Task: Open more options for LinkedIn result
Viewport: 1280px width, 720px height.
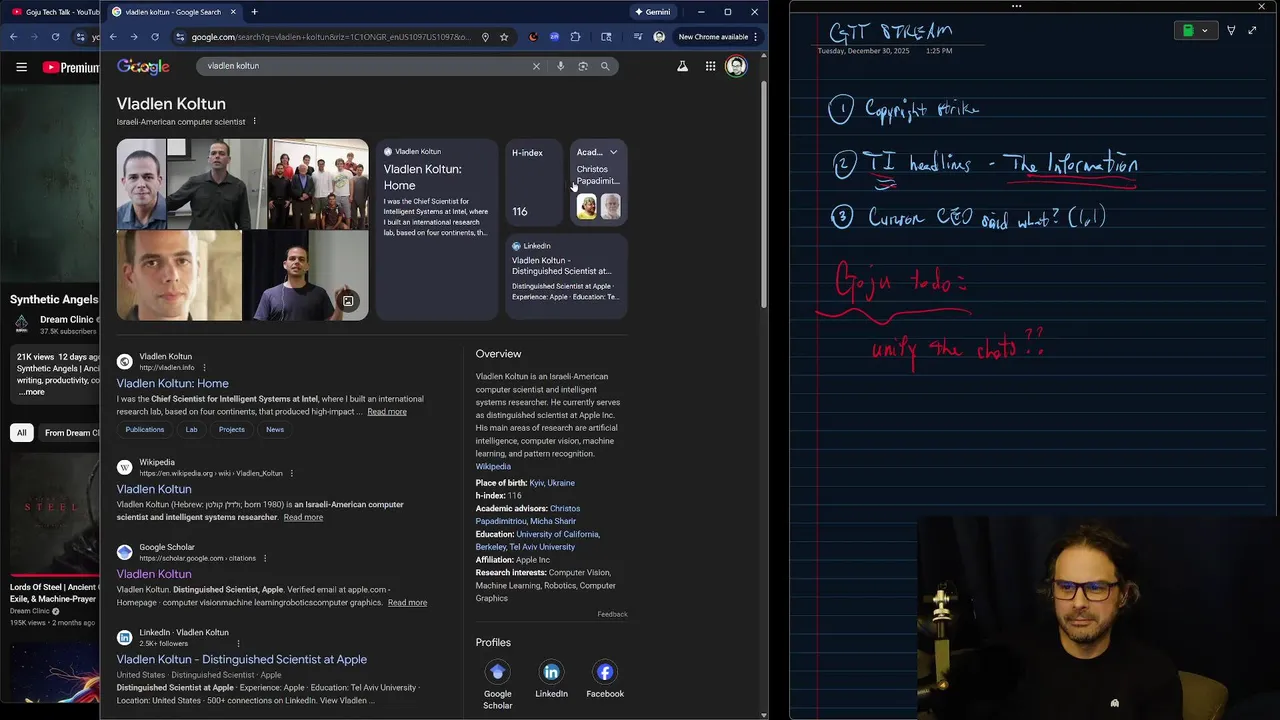Action: pyautogui.click(x=238, y=643)
